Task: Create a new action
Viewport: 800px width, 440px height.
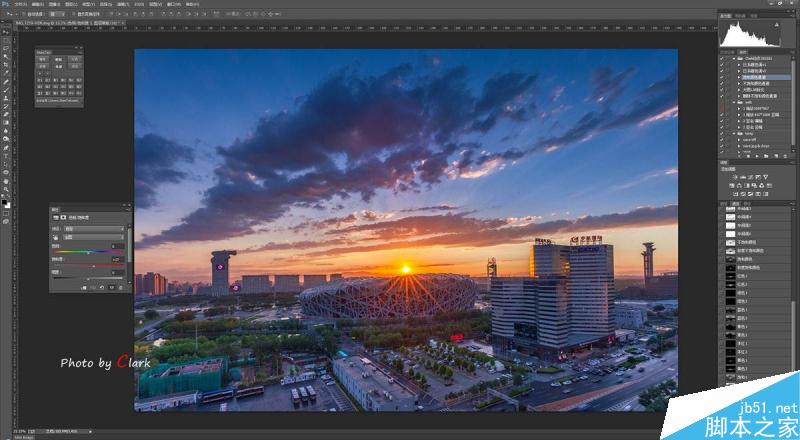Action: click(776, 156)
